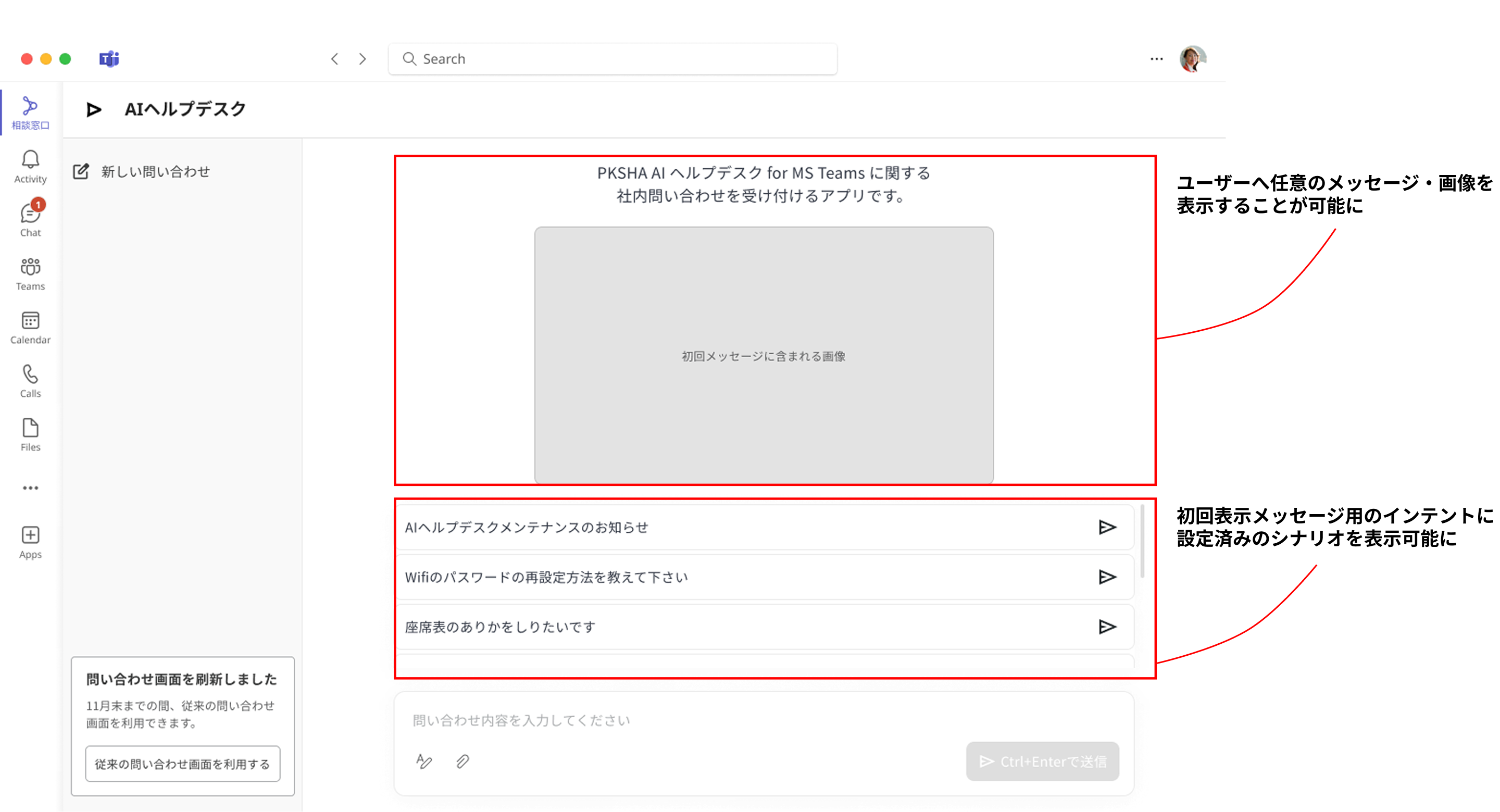Click the 初回メッセージに含まれる画像 placeholder
This screenshot has height=812, width=1500.
(764, 355)
